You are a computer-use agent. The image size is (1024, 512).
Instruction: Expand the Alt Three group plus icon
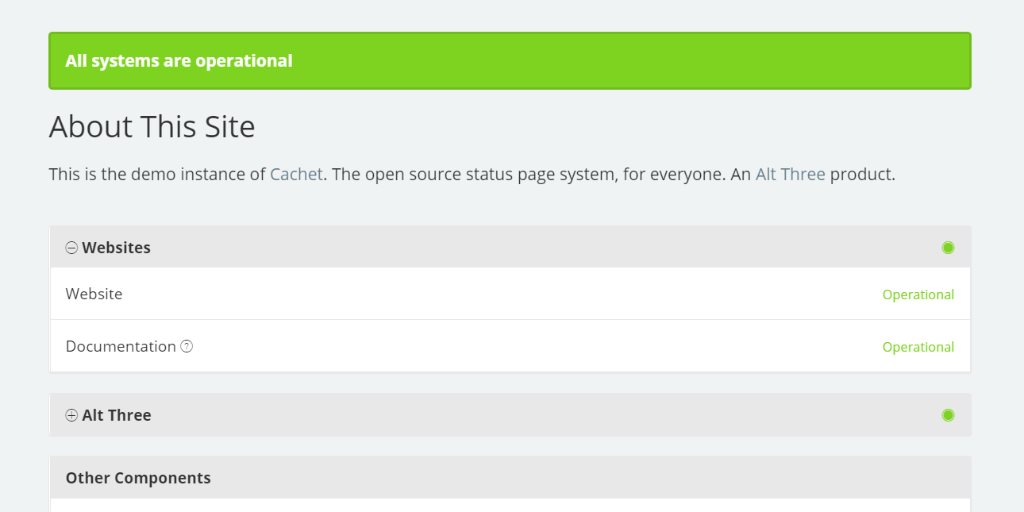pos(71,415)
